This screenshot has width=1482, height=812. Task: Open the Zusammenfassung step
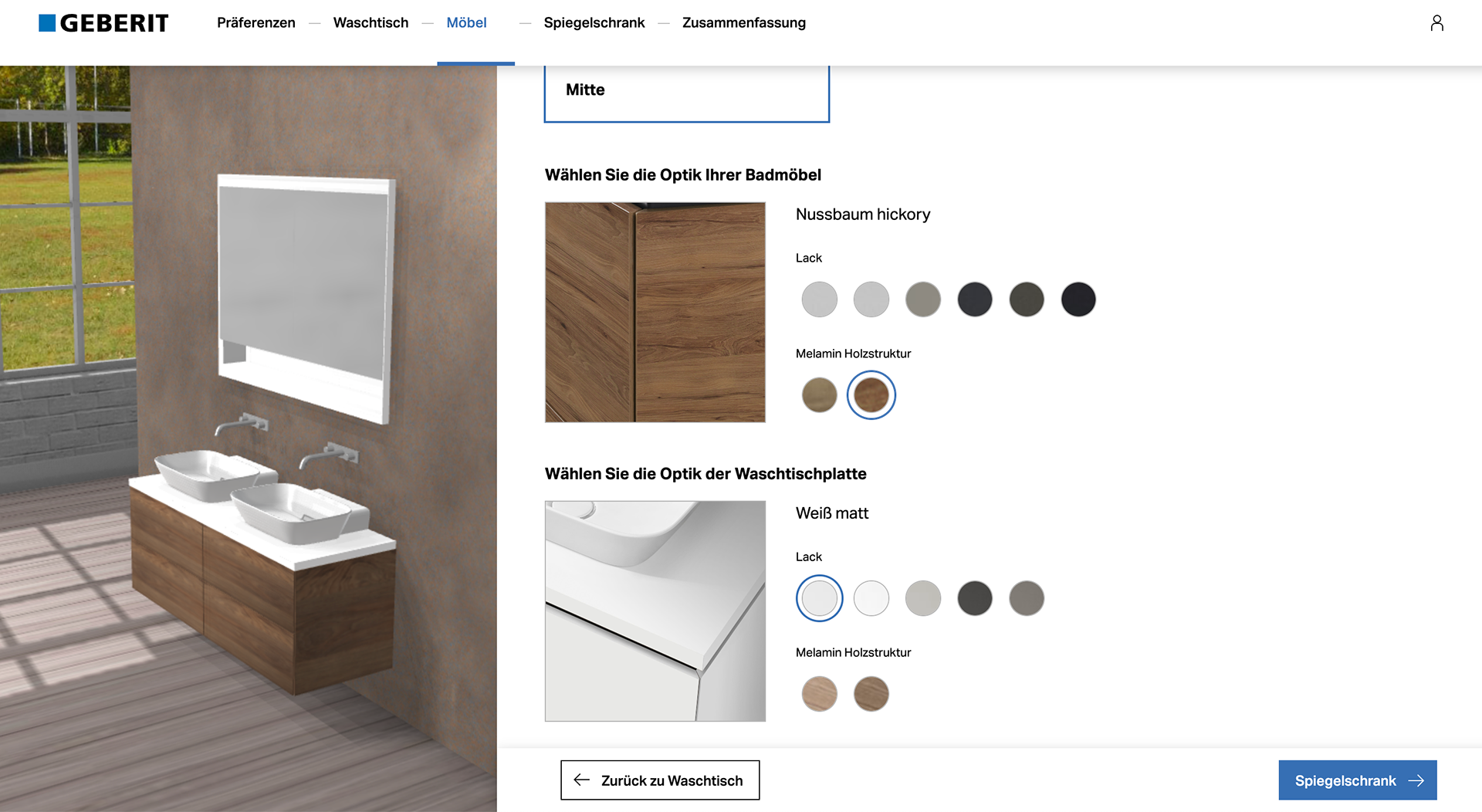coord(743,23)
